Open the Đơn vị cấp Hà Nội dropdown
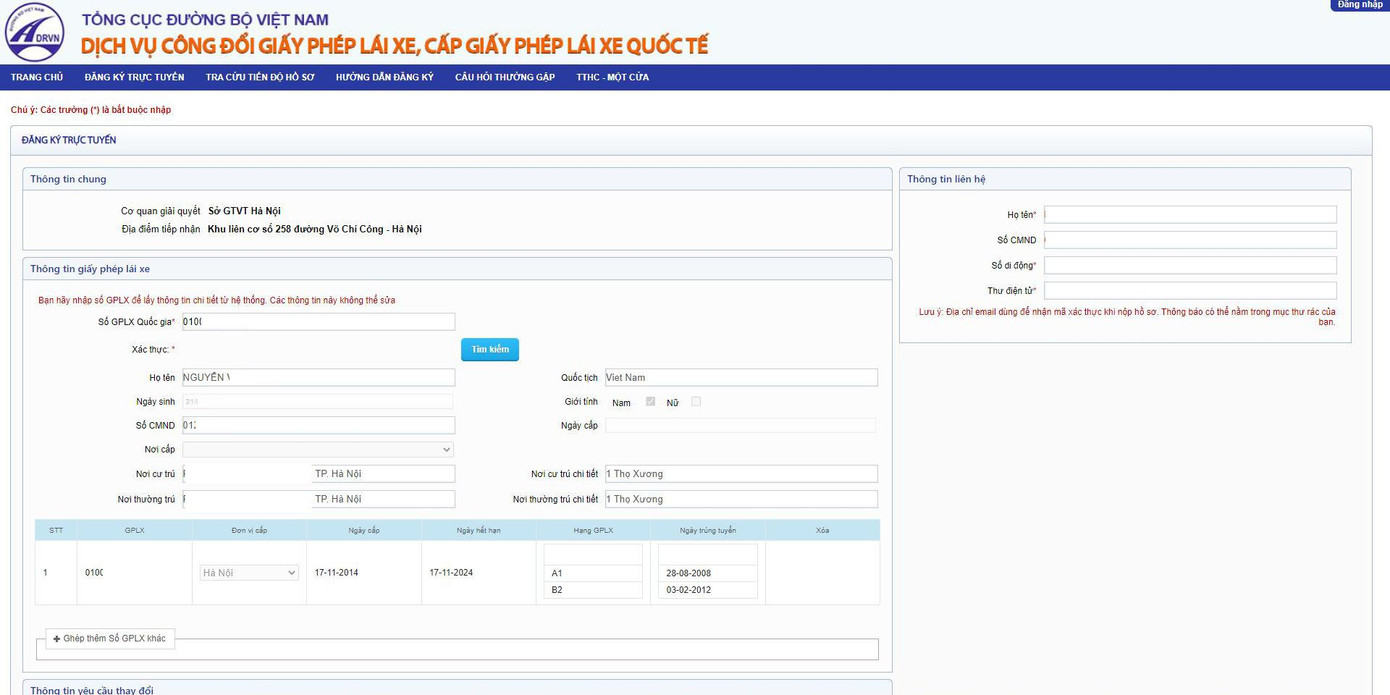This screenshot has height=695, width=1390. pyautogui.click(x=249, y=573)
